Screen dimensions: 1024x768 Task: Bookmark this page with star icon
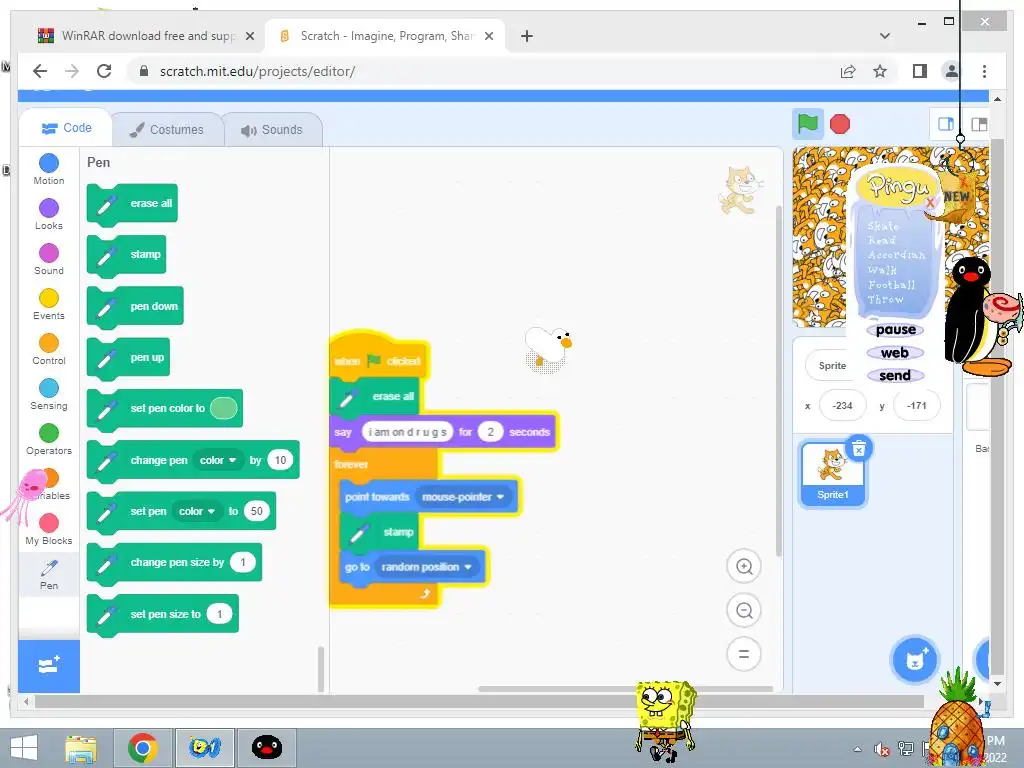pos(880,71)
